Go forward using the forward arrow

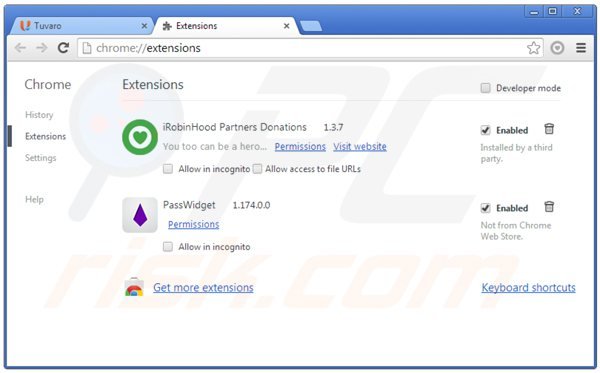[42, 48]
